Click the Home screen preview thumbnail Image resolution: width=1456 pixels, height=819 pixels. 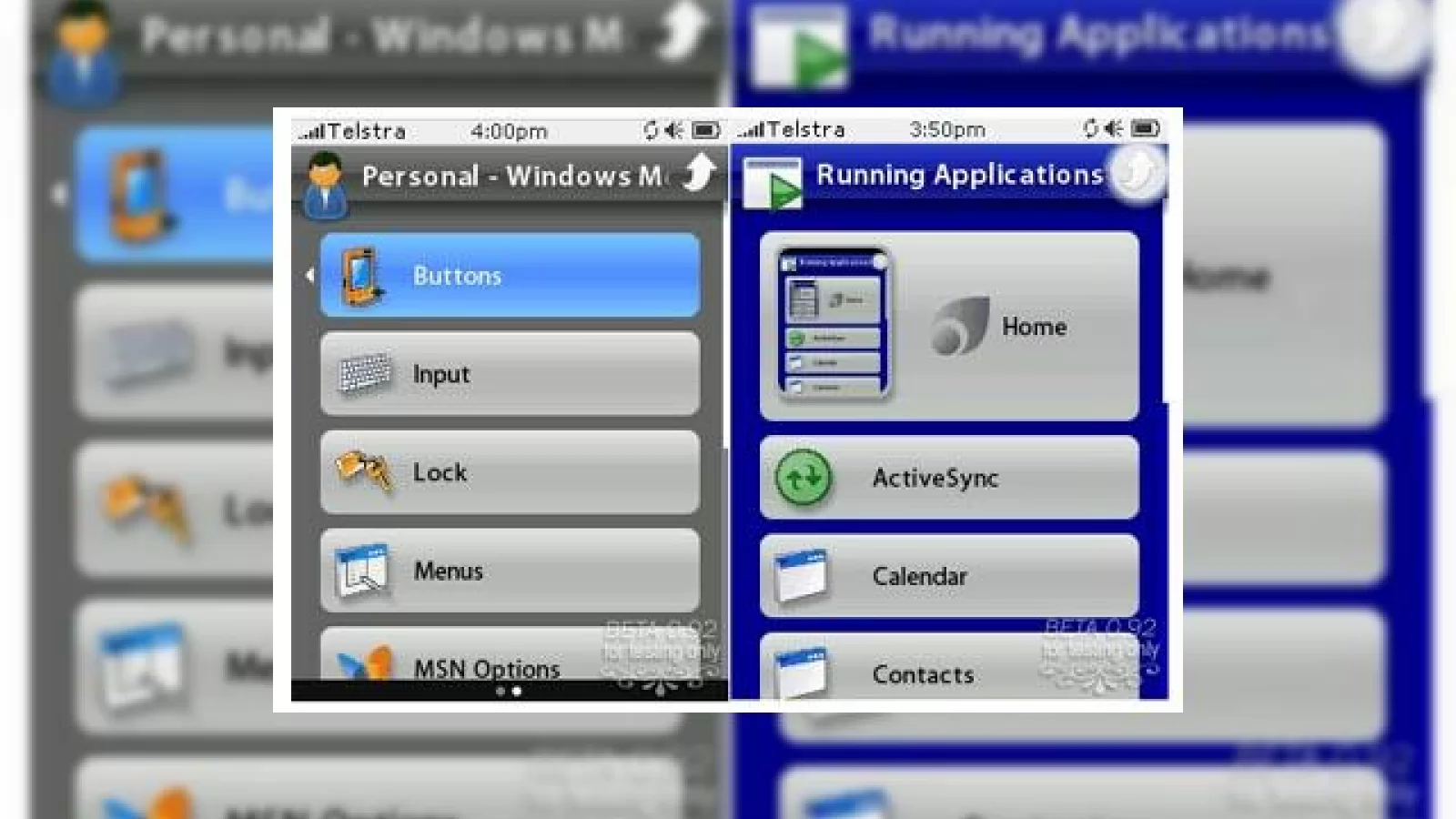coord(834,323)
